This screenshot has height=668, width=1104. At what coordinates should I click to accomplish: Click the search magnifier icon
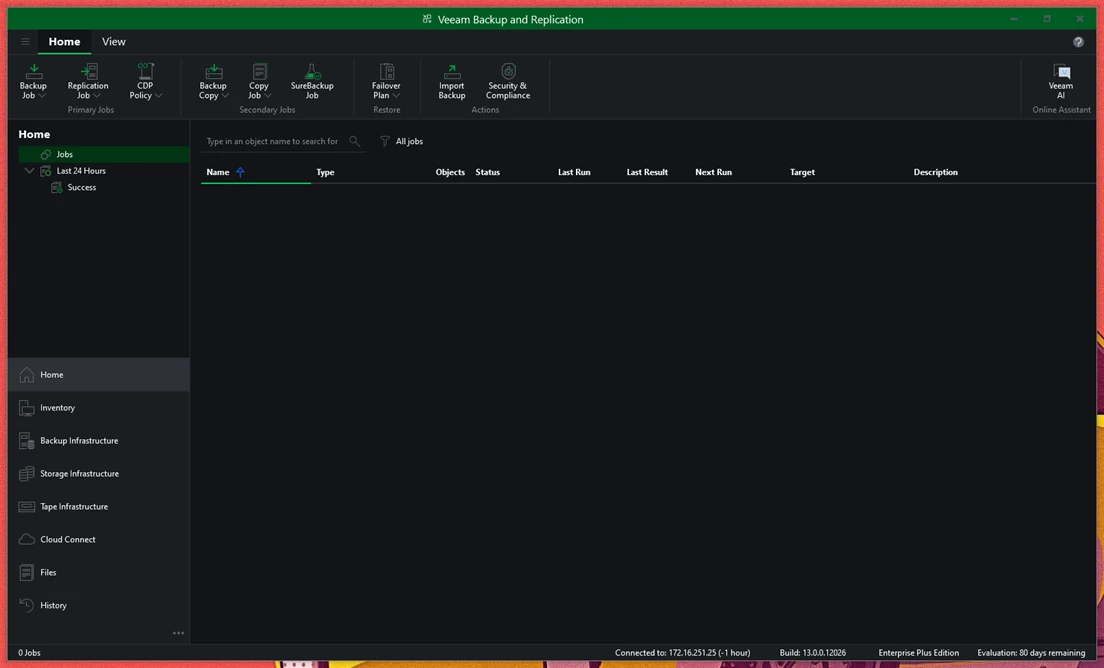point(355,141)
